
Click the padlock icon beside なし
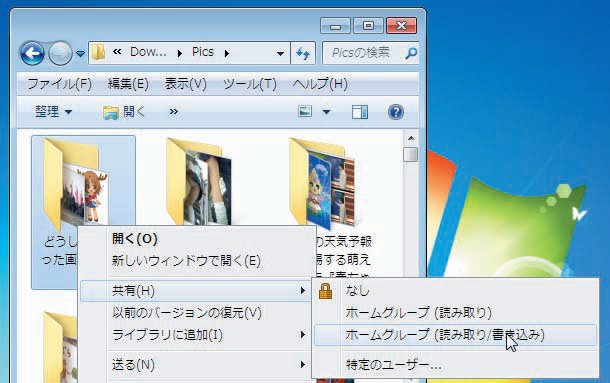coord(326,291)
